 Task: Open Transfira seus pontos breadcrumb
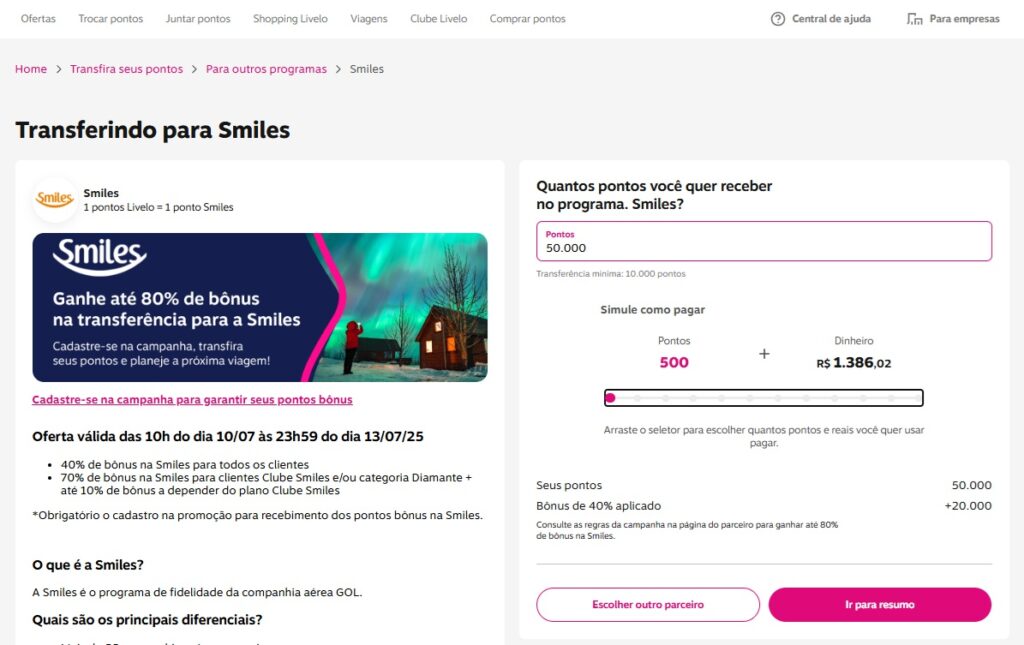[126, 69]
